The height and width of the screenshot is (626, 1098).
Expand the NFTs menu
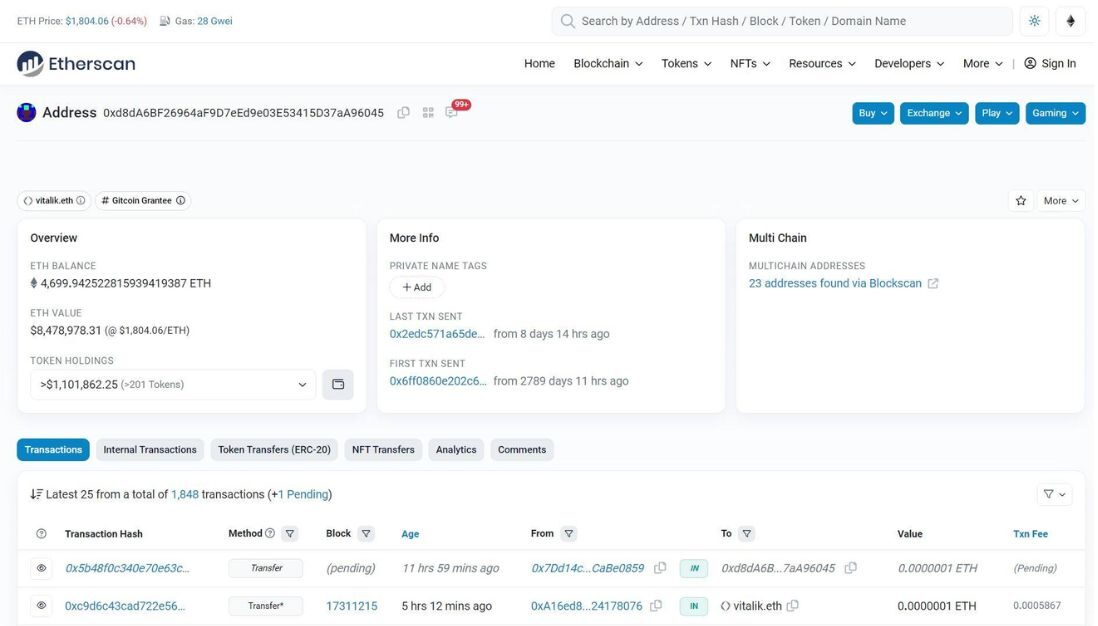(750, 63)
